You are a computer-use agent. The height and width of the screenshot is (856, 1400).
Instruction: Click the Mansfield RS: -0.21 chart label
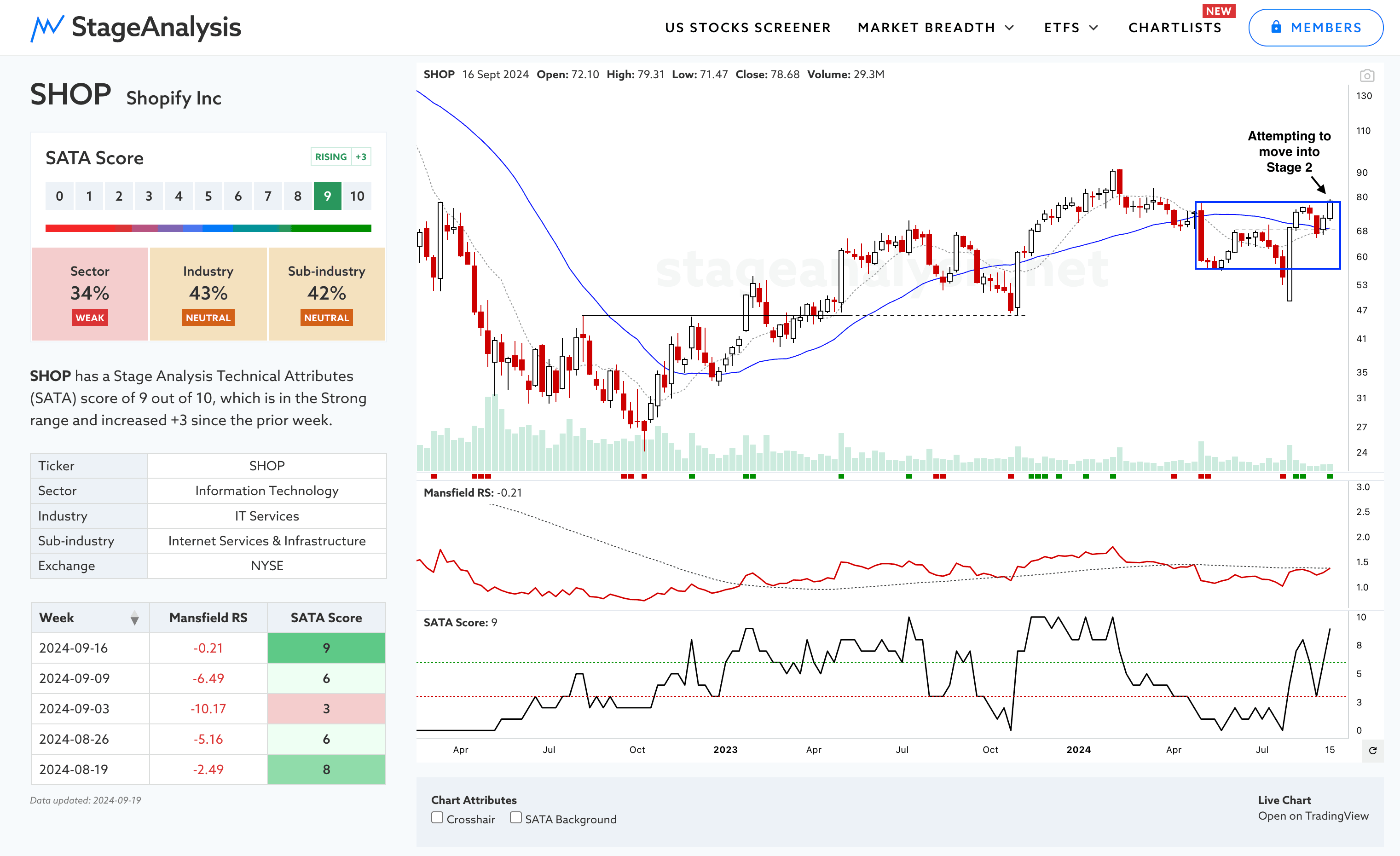point(473,493)
